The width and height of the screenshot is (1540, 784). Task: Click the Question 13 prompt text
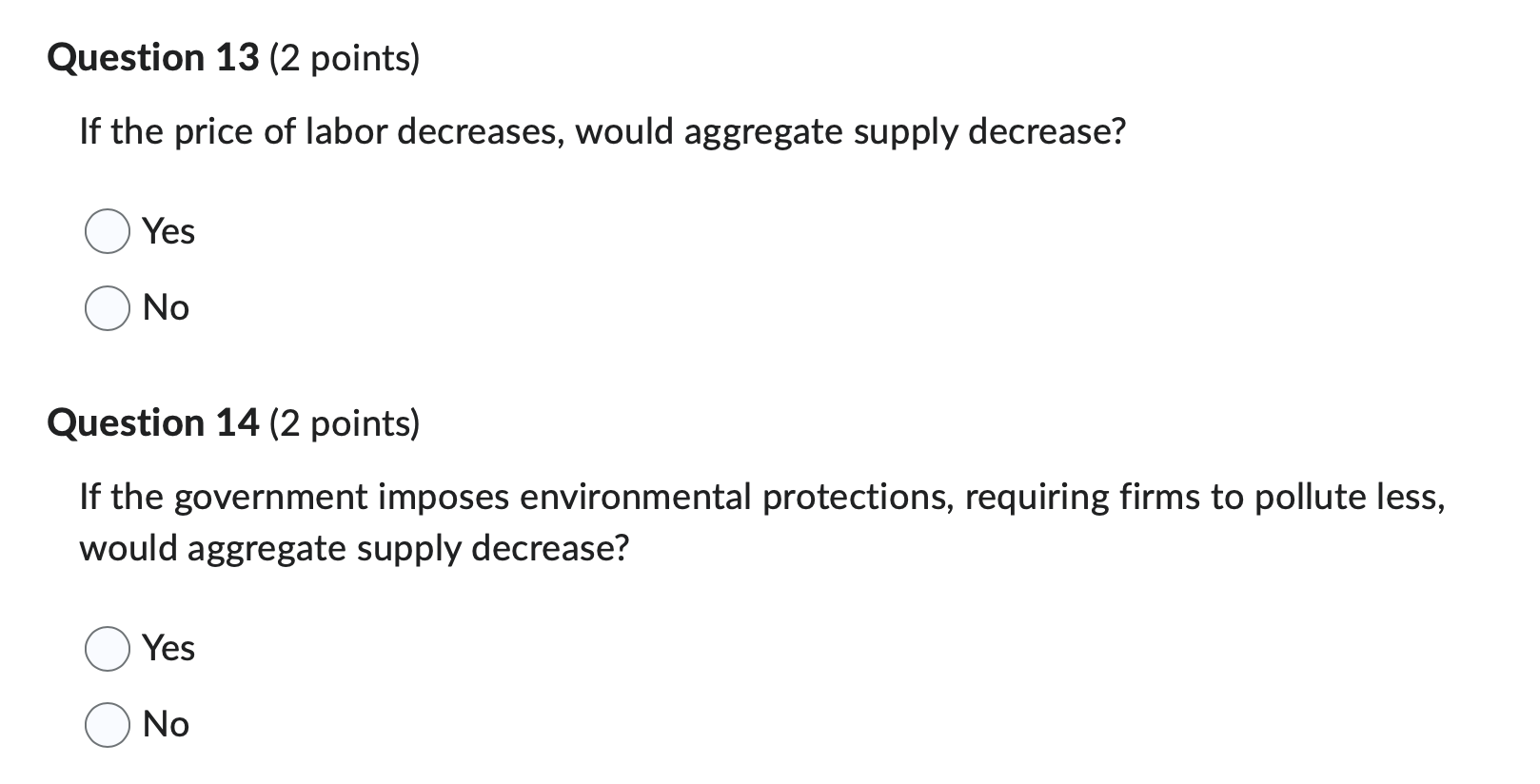point(602,131)
